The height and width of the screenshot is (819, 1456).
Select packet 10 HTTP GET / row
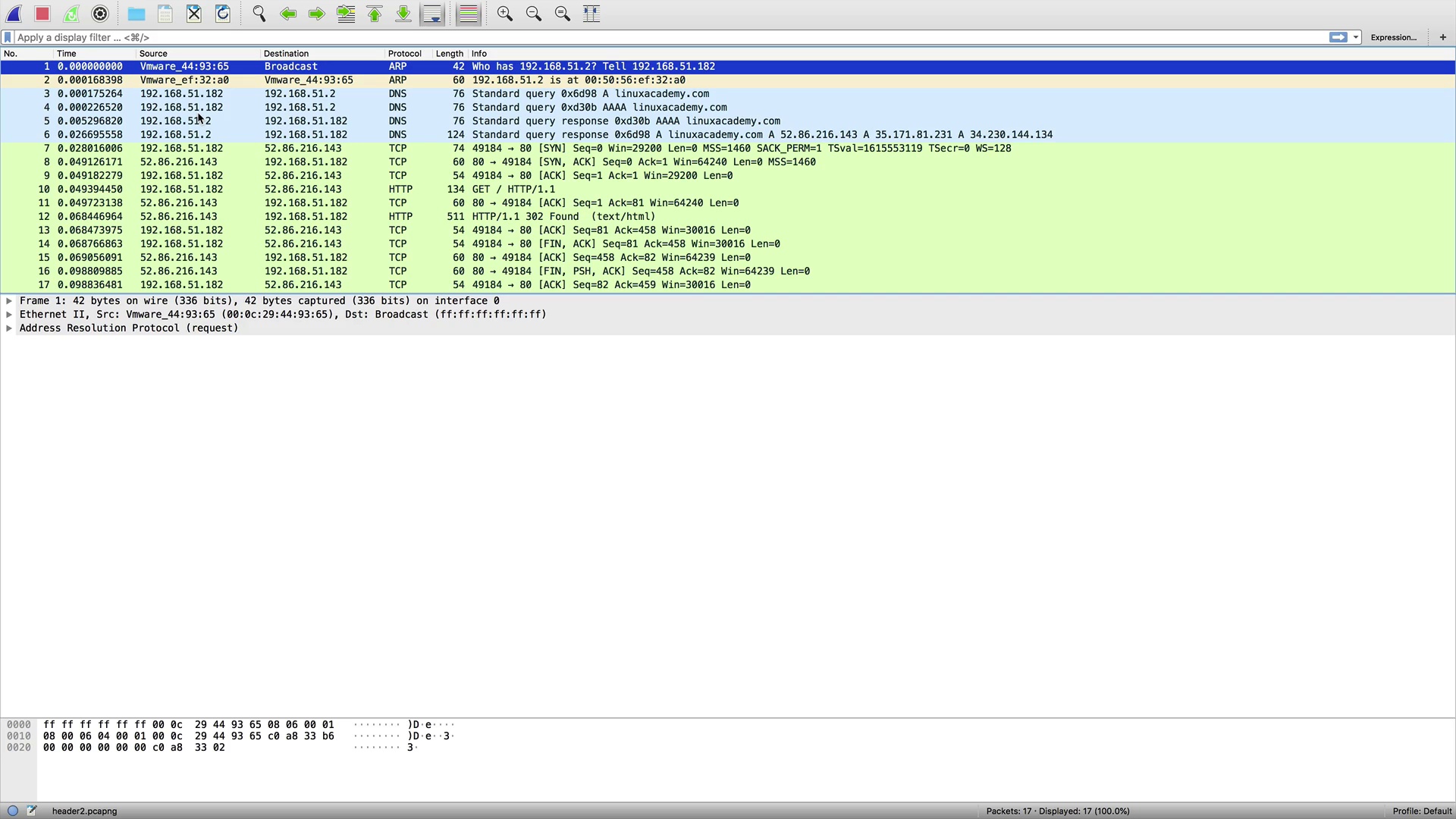[x=728, y=190]
